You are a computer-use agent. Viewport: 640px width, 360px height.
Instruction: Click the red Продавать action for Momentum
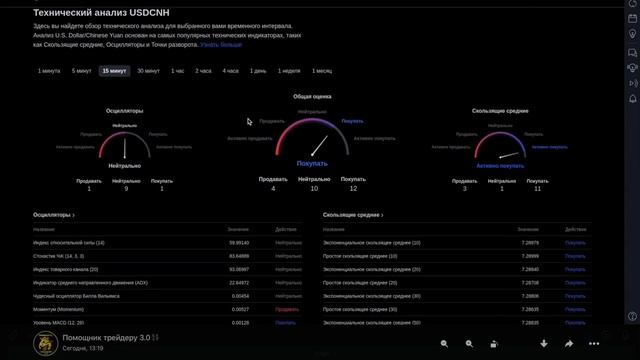[287, 309]
